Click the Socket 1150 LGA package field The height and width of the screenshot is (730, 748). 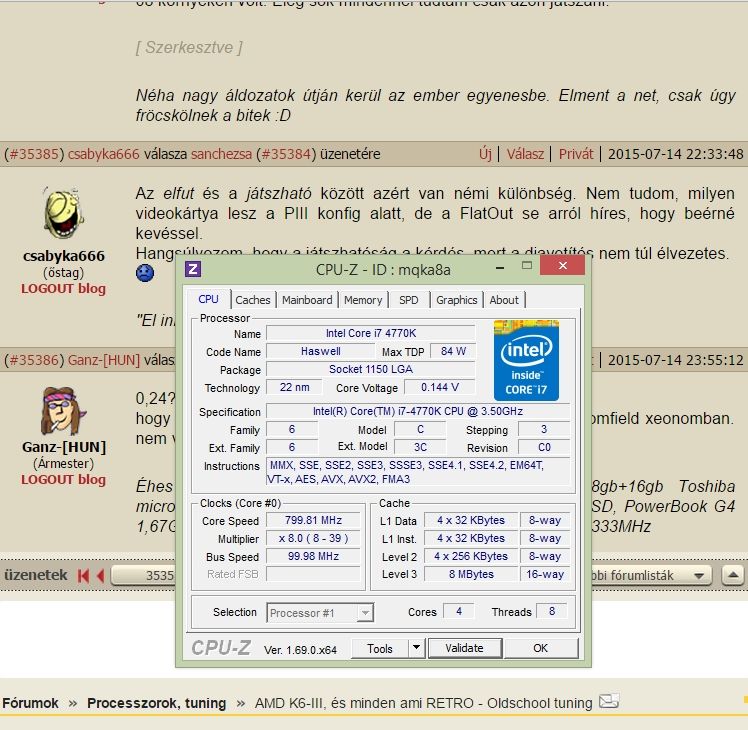coord(371,369)
